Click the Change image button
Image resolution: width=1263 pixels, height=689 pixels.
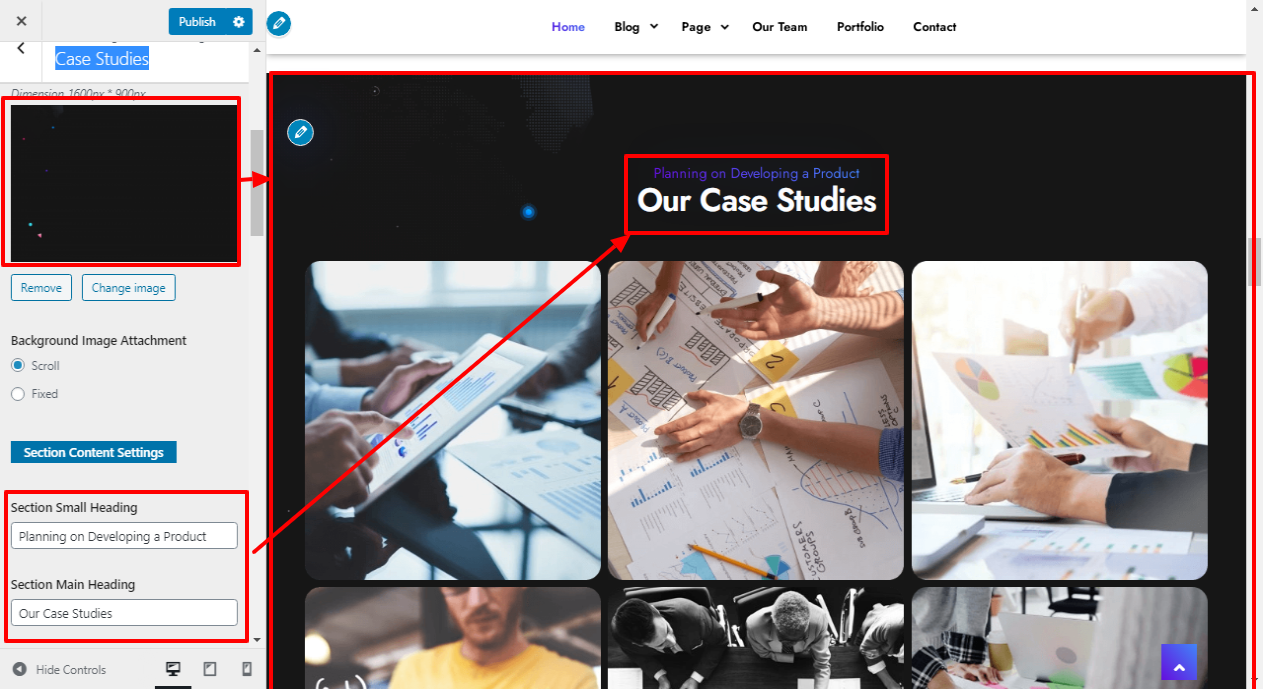coord(129,288)
